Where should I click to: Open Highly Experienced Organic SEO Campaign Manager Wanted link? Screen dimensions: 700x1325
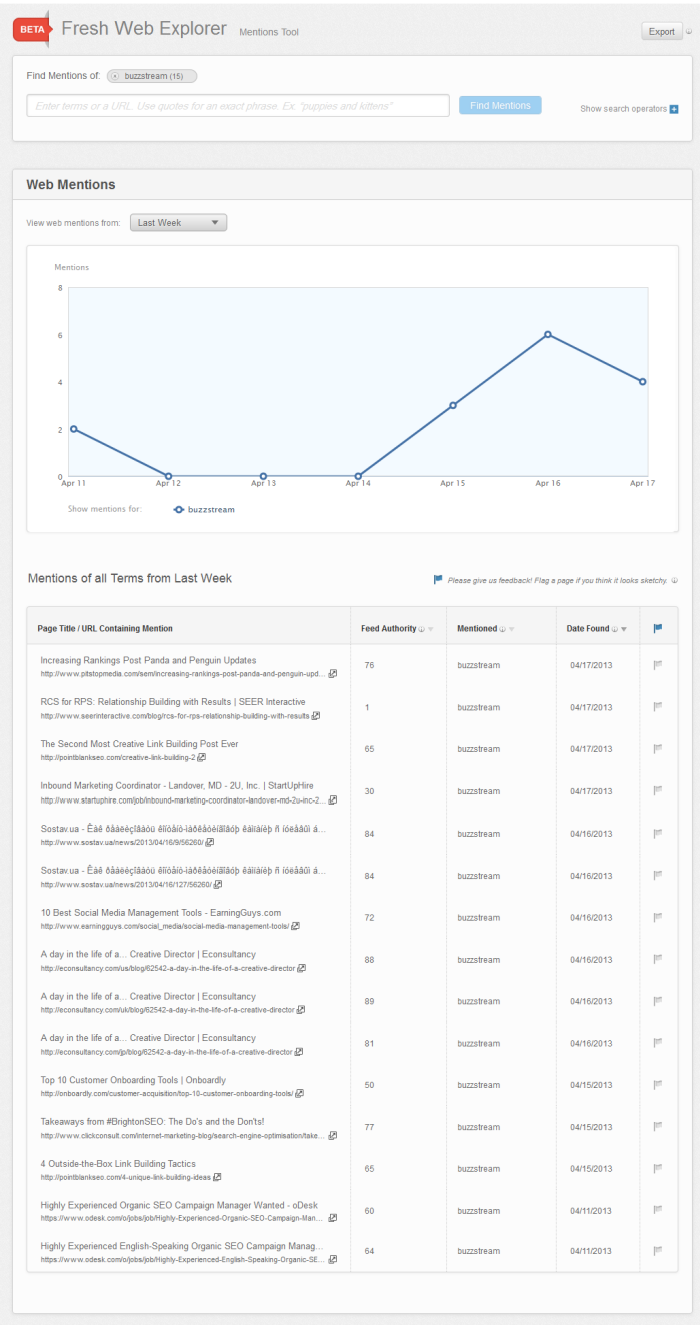pos(180,1206)
